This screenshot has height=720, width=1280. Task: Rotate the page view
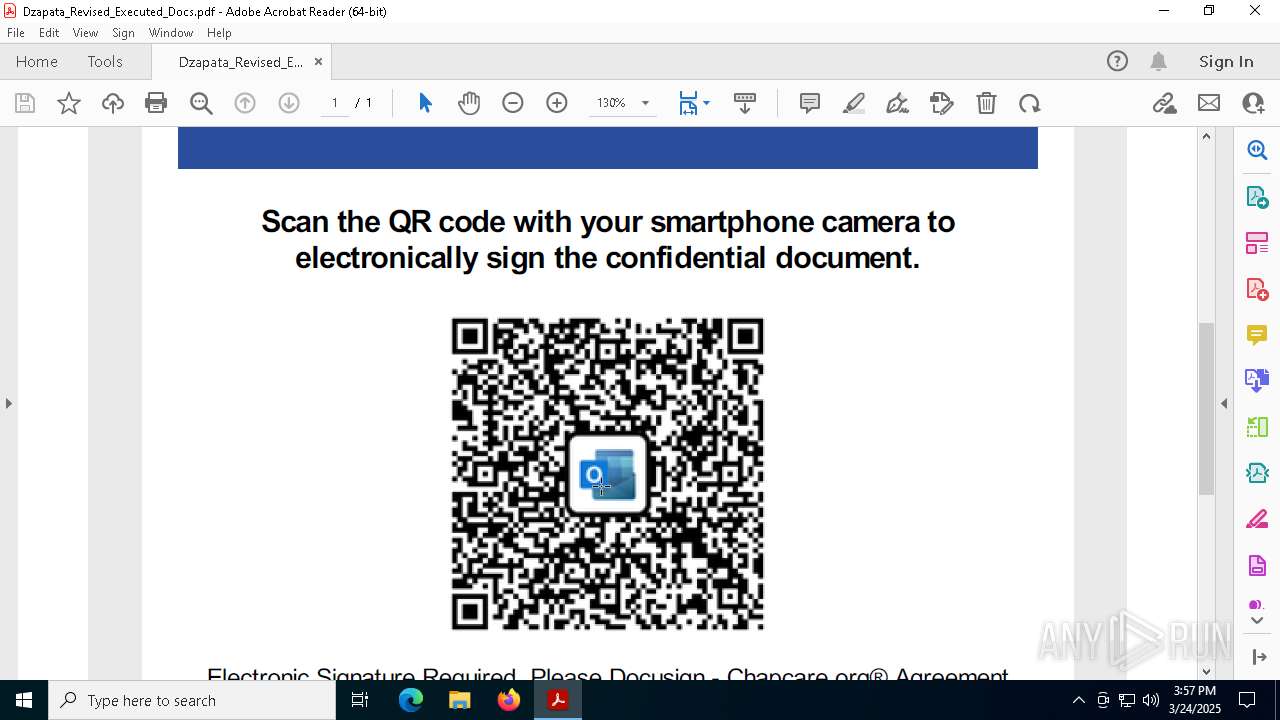tap(1030, 103)
